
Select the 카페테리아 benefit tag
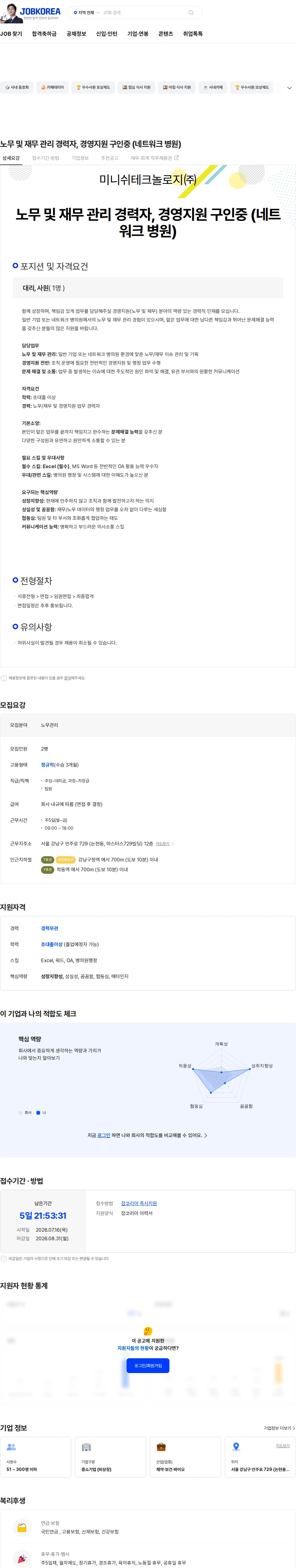coord(52,88)
